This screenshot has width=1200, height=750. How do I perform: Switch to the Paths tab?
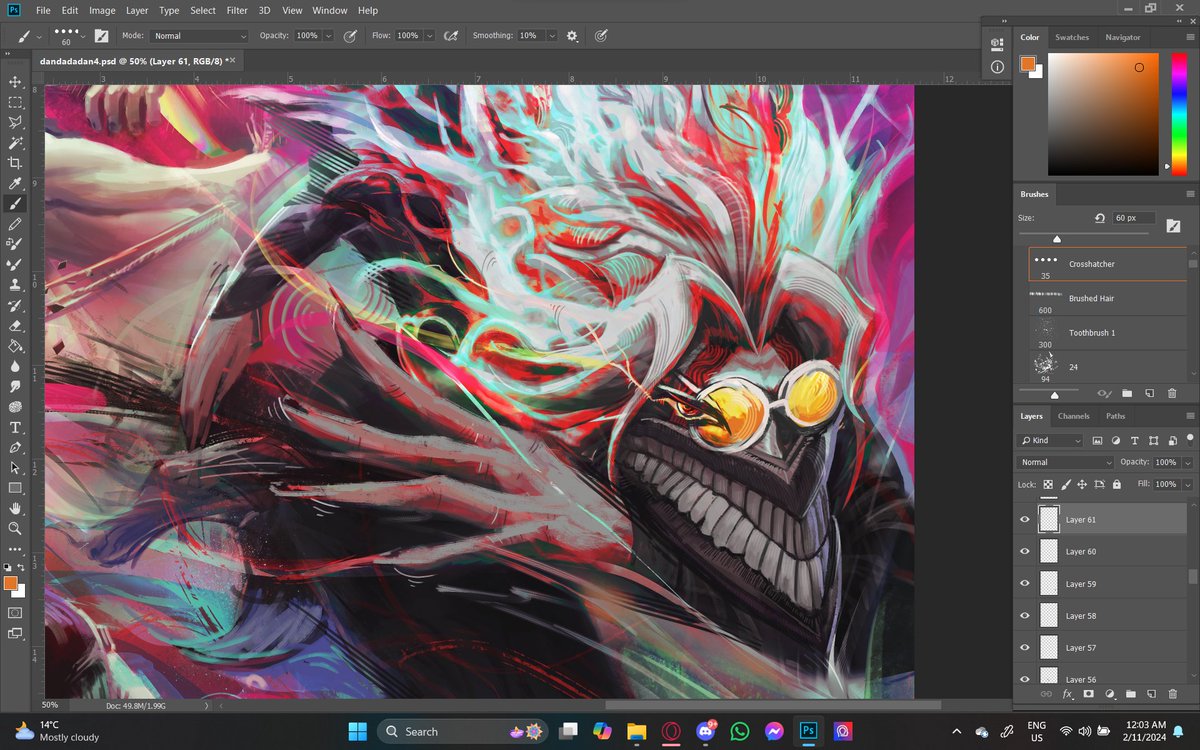click(x=1116, y=416)
